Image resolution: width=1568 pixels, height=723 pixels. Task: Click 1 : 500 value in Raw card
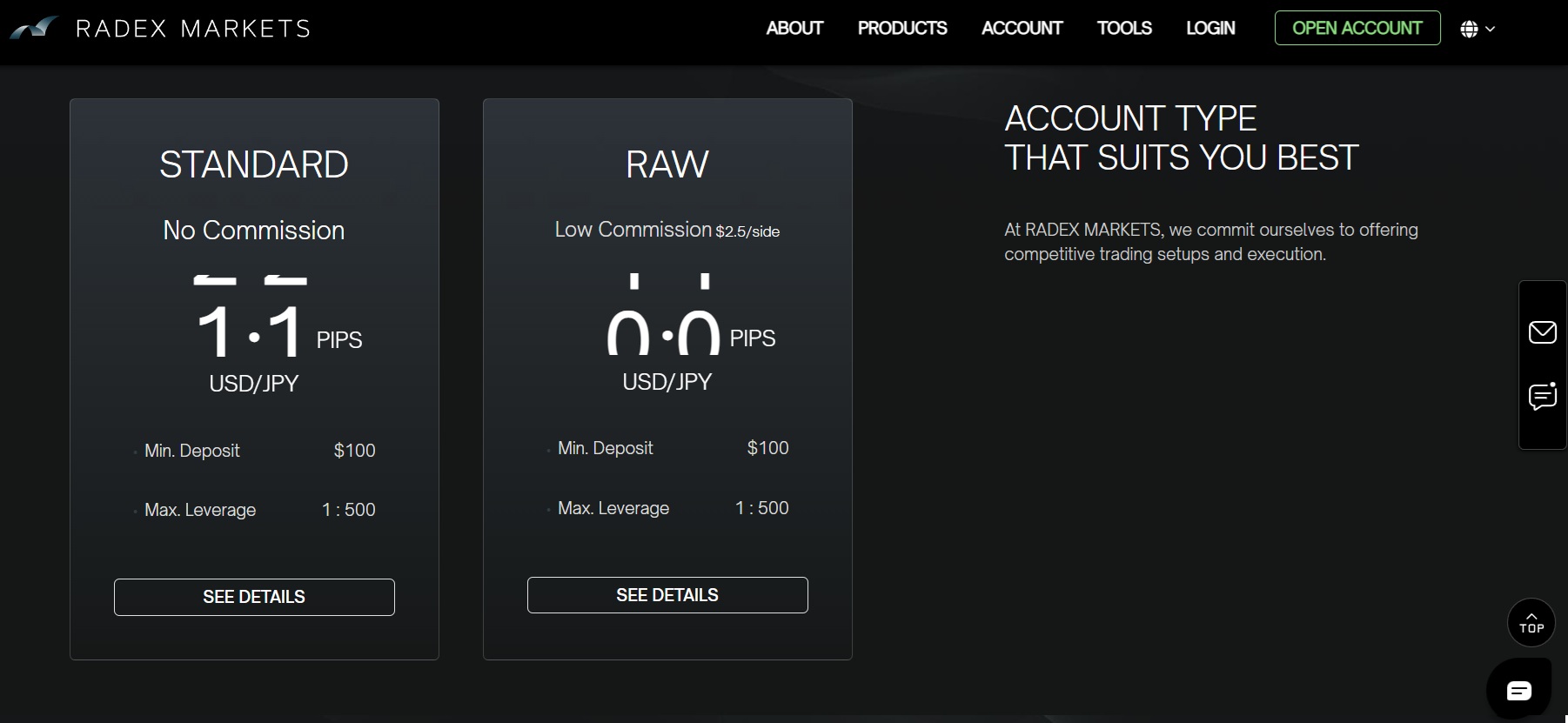tap(762, 508)
